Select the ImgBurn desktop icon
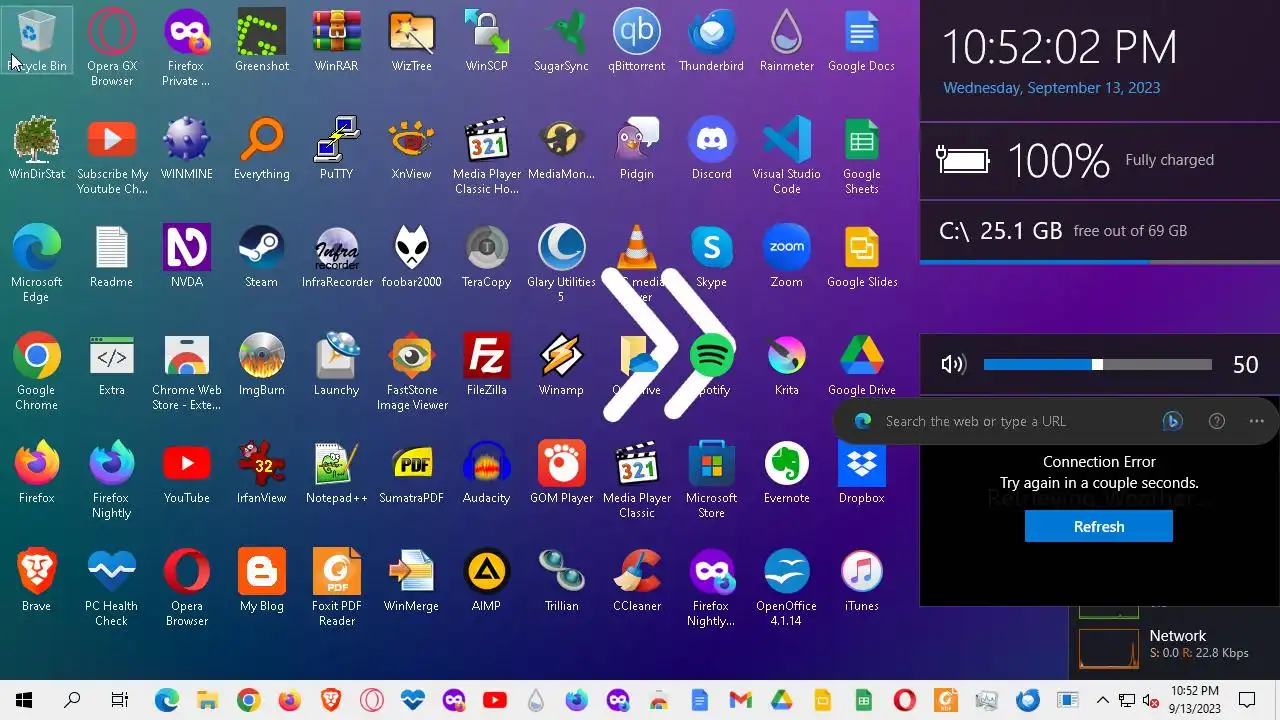The height and width of the screenshot is (720, 1280). [262, 365]
